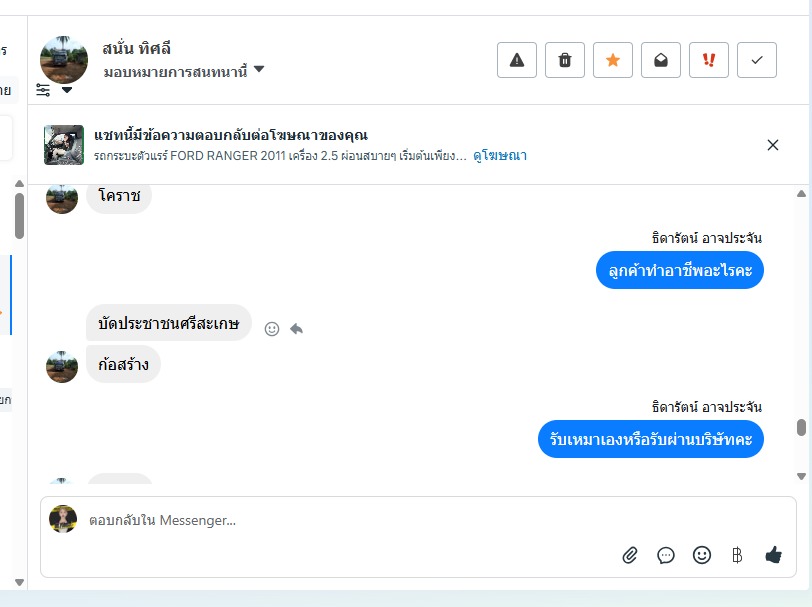Open the emoji picker in reply box
This screenshot has height=607, width=812.
click(x=702, y=555)
